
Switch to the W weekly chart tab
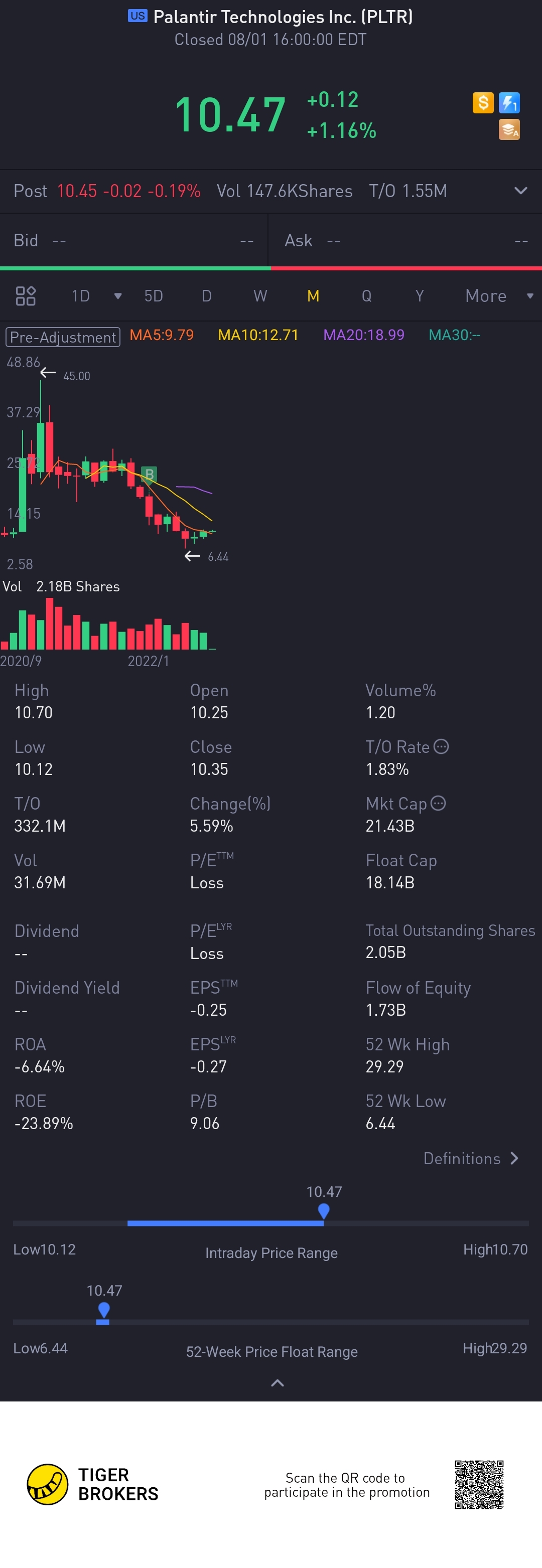[x=260, y=296]
